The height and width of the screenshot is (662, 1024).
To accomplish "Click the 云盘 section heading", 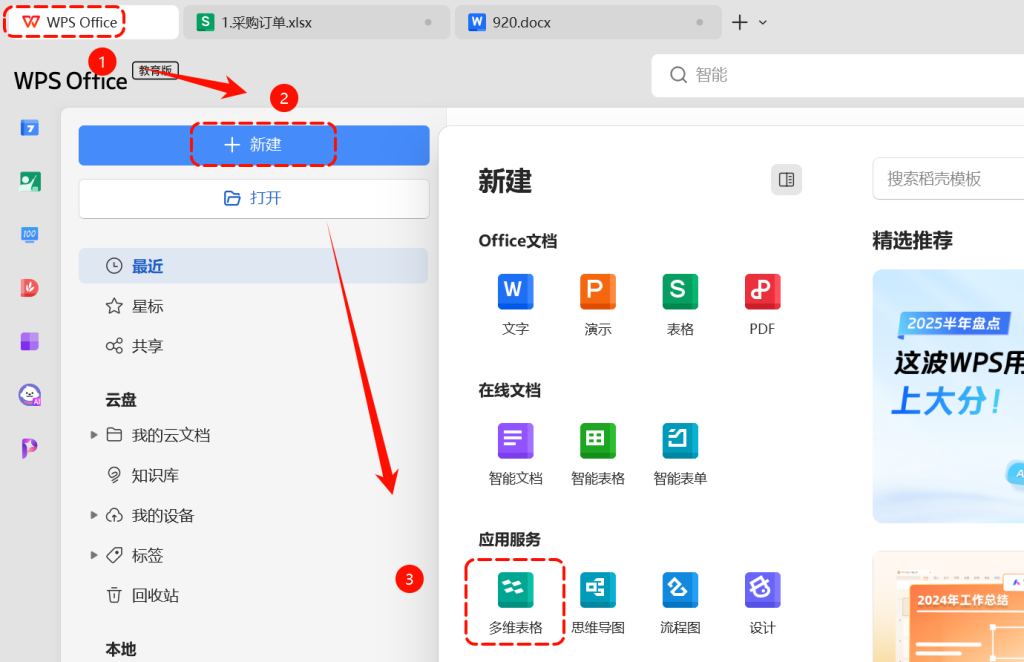I will 121,400.
